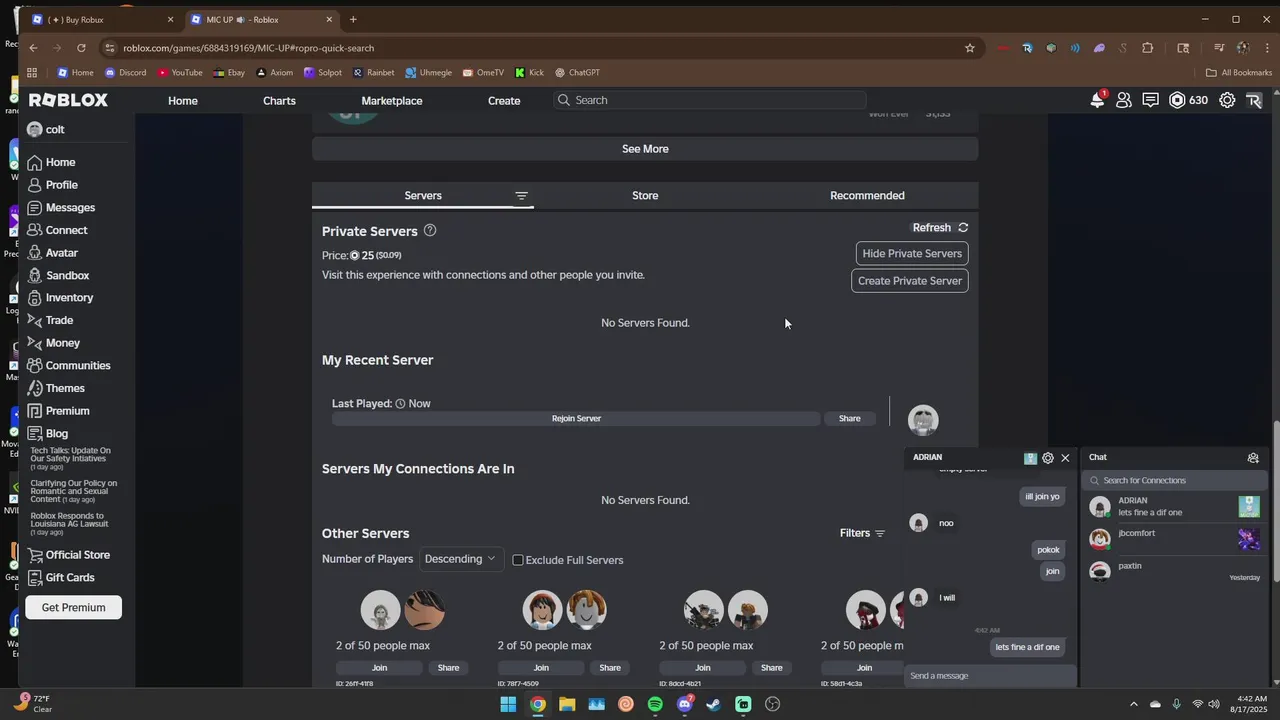Click the Private Servers help question mark
The image size is (1280, 720).
pos(430,230)
